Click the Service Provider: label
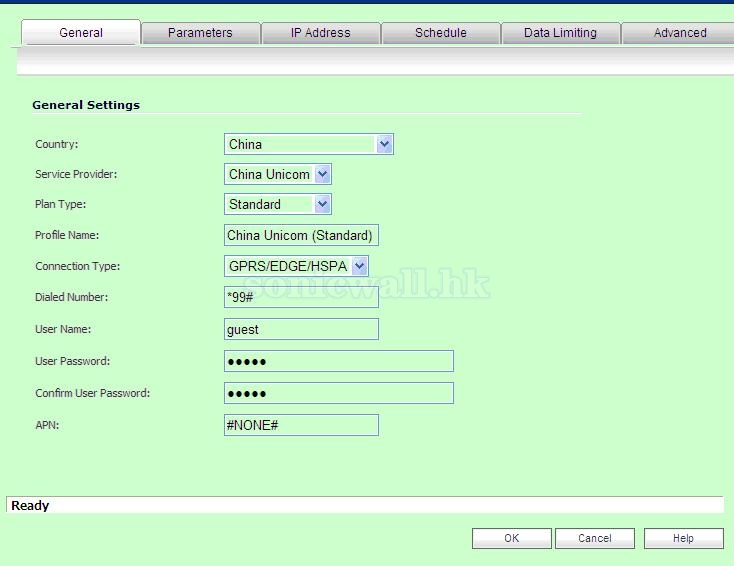 (76, 174)
